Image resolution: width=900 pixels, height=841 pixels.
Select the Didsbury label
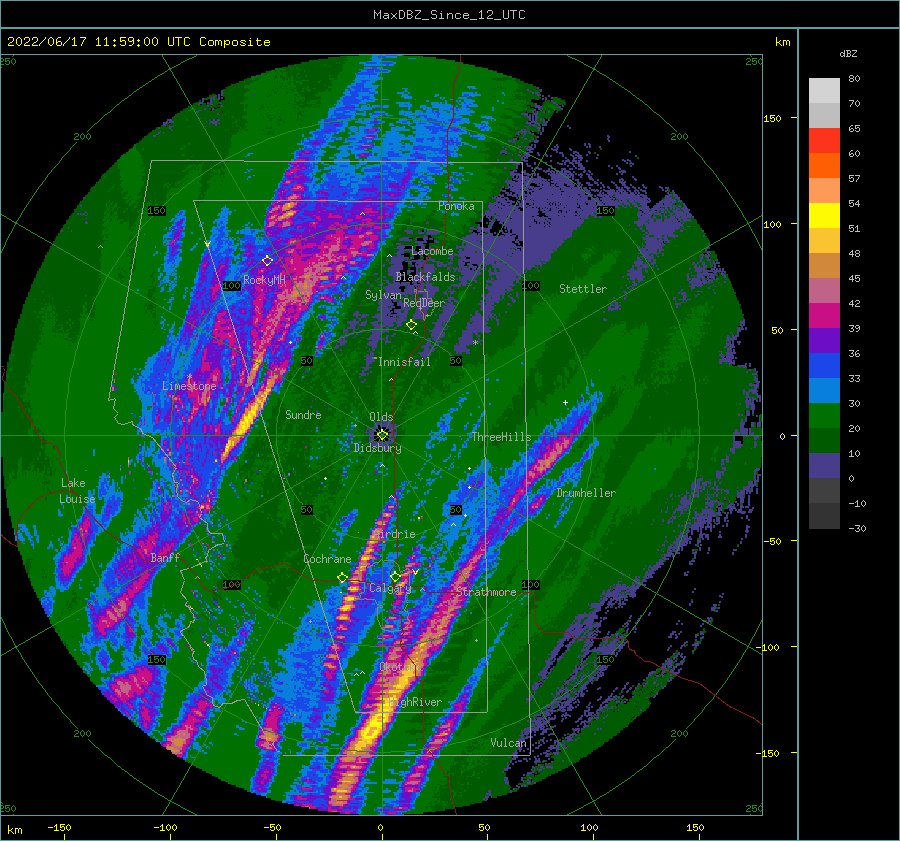pos(378,448)
